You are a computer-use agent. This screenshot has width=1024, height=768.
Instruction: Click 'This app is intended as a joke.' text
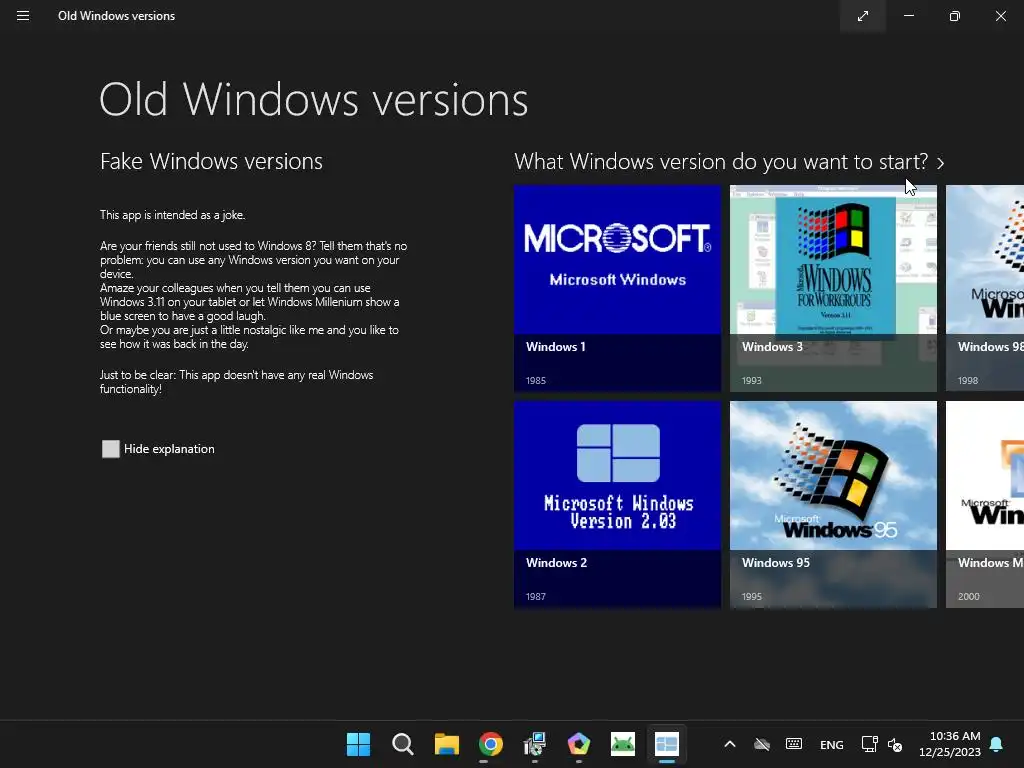tap(172, 215)
